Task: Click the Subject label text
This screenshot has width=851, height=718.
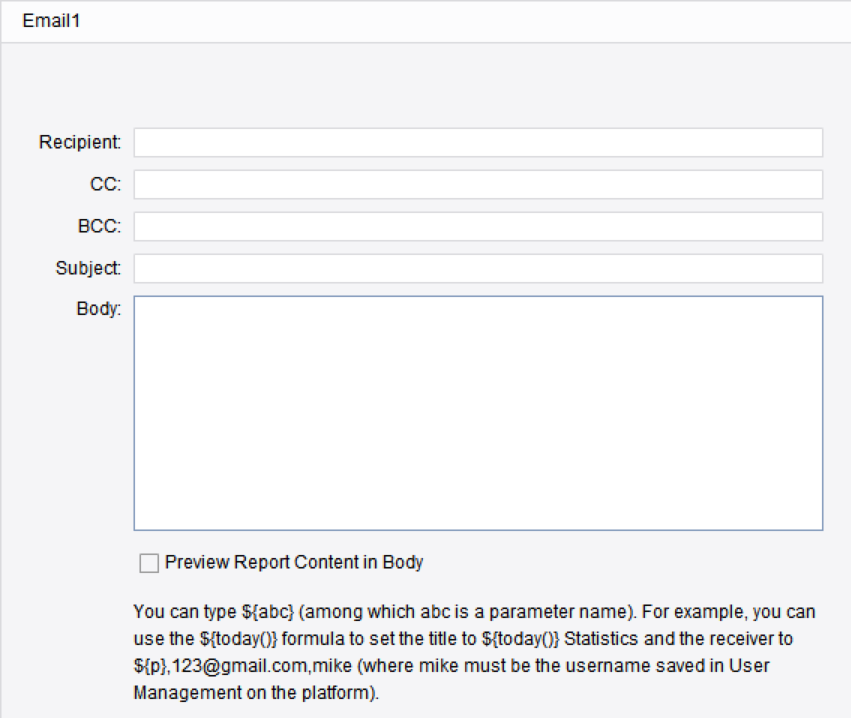Action: (x=88, y=268)
